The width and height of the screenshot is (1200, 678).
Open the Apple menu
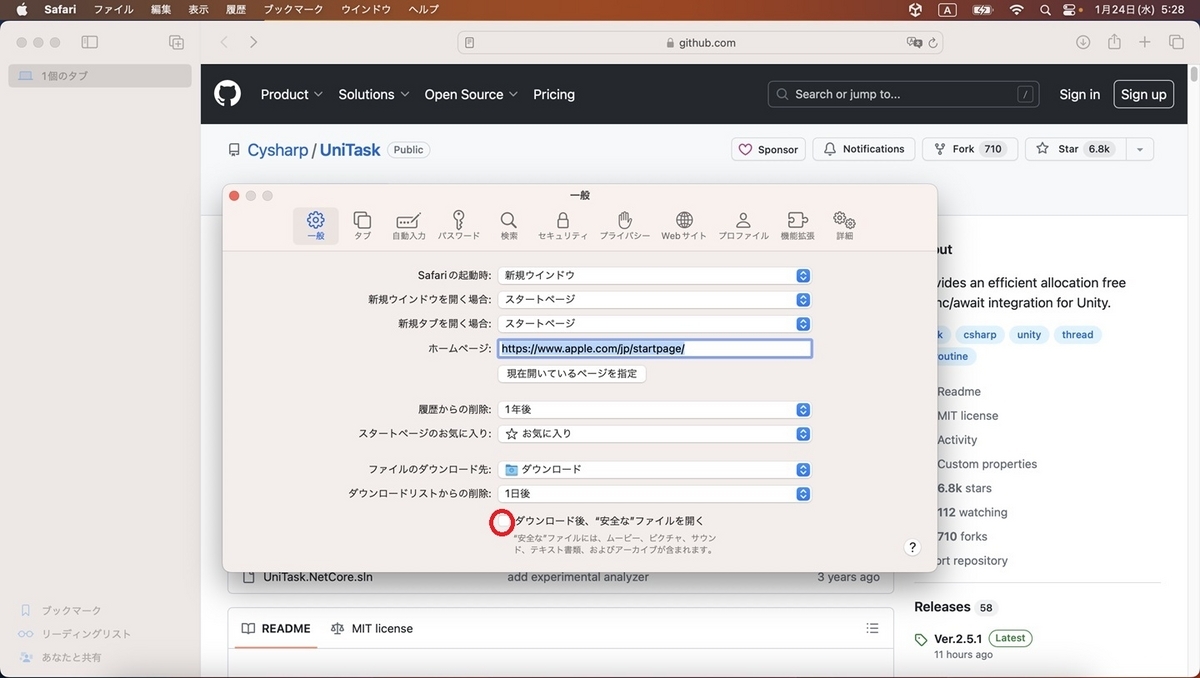tap(21, 9)
